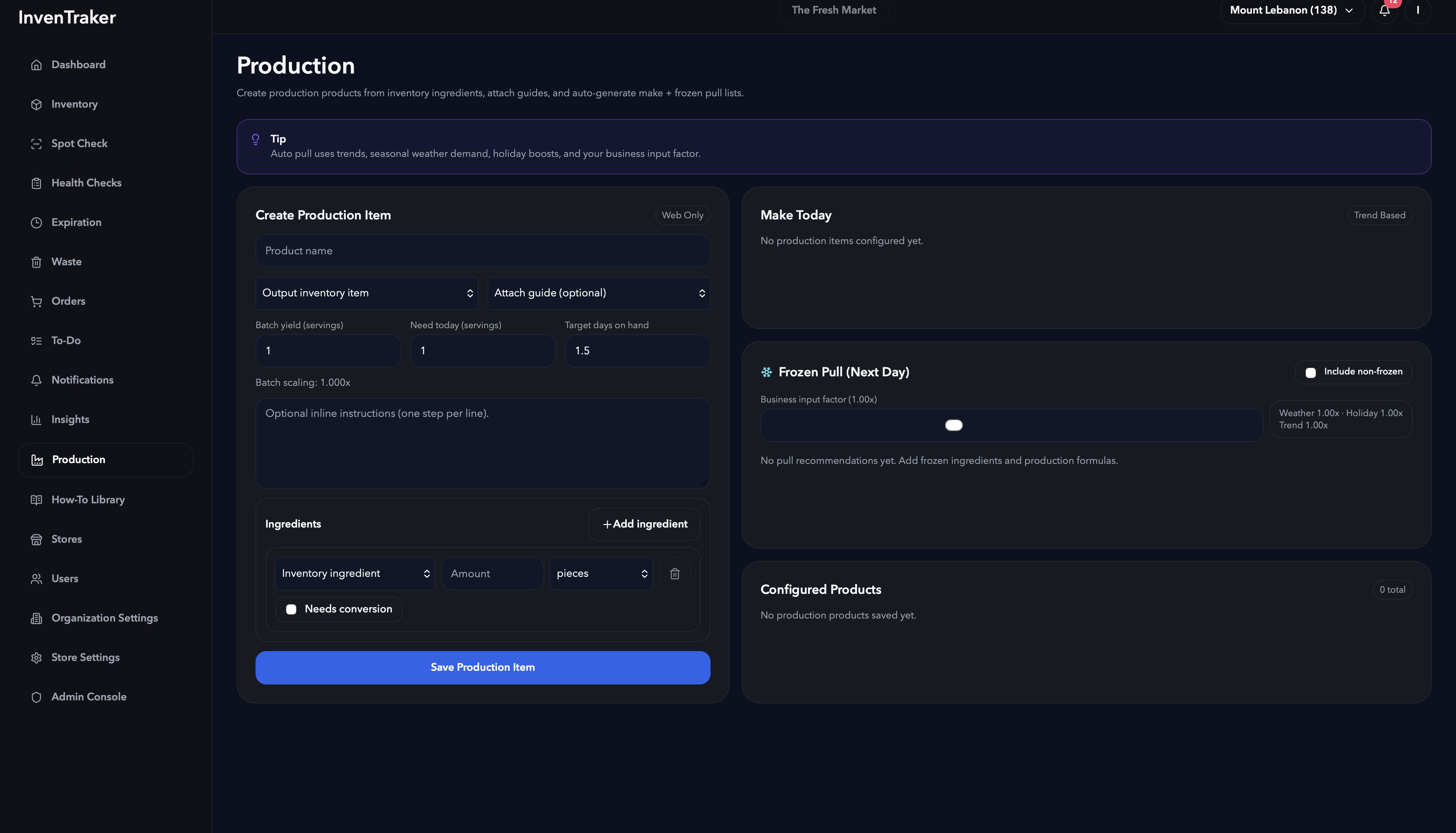Click the Organization Settings building icon
This screenshot has width=1456, height=833.
tap(36, 618)
